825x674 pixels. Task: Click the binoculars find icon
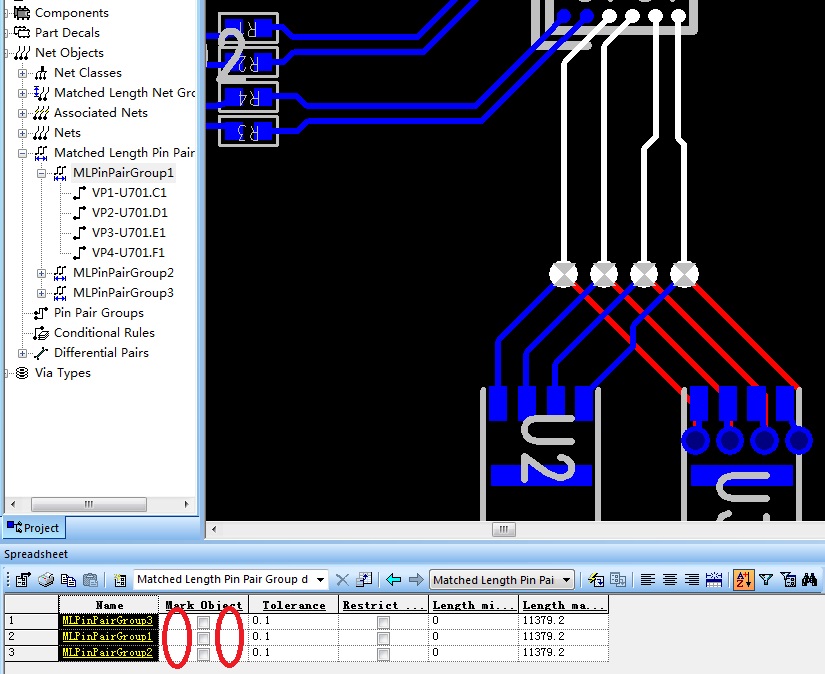810,580
